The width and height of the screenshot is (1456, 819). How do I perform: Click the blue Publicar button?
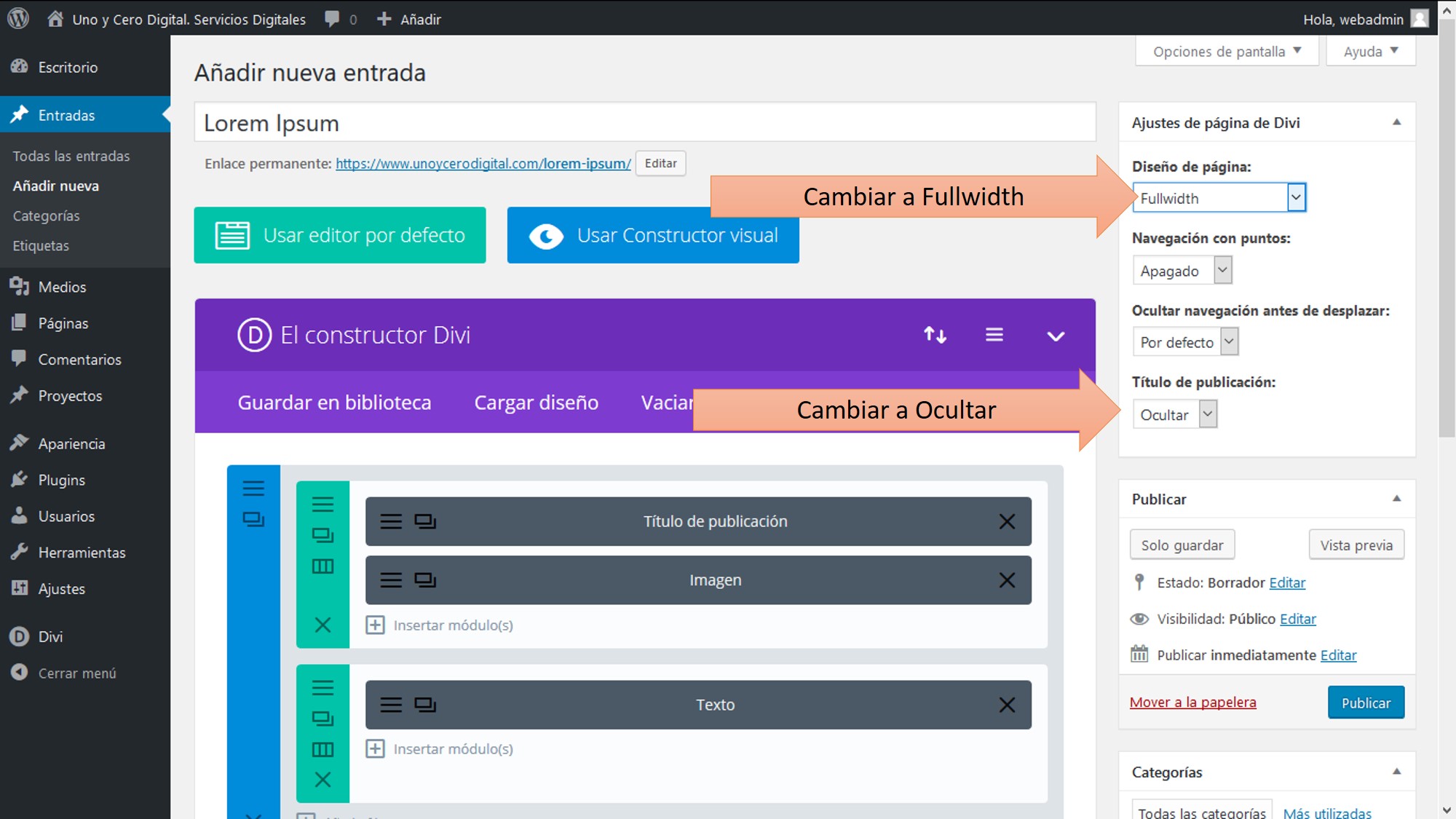[1365, 703]
